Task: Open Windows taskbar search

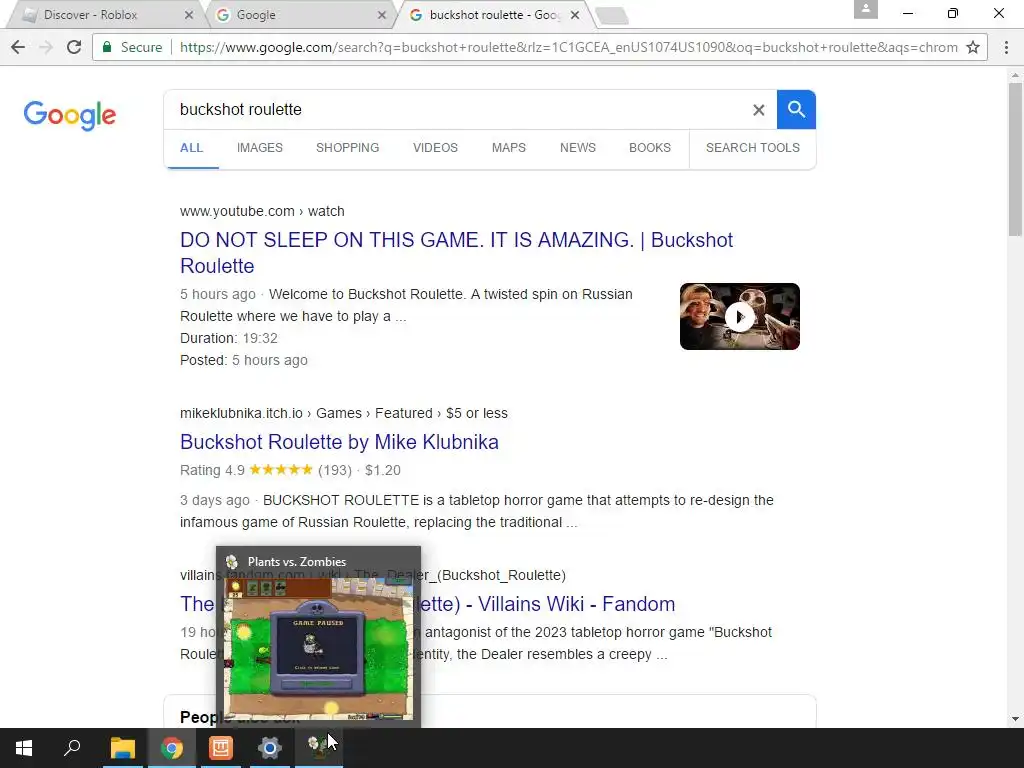Action: (x=72, y=748)
